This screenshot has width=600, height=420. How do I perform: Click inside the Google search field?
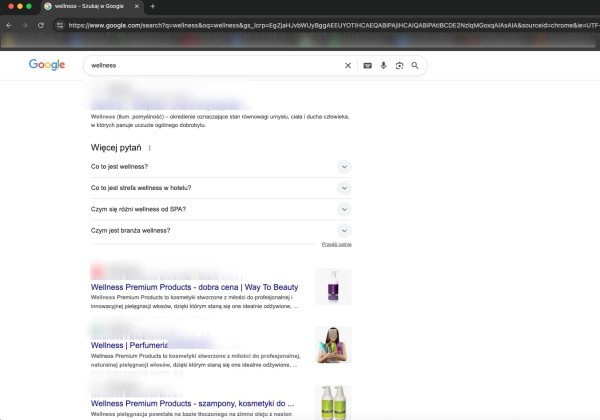[210, 65]
